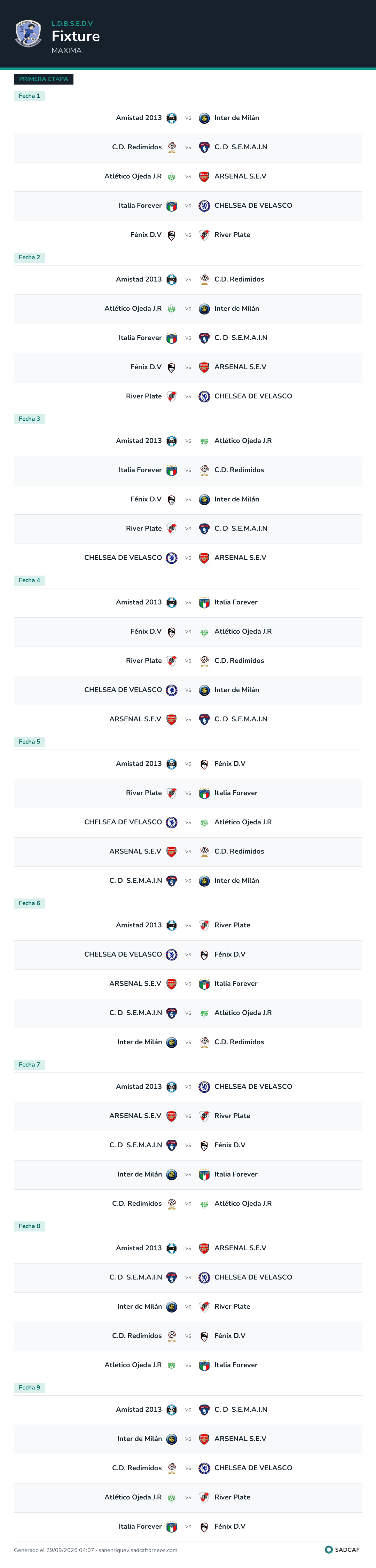Screen dimensions: 376x1568
Task: Click the sanenriquev.sadcaftorneos.com footer text
Action: [x=138, y=1550]
